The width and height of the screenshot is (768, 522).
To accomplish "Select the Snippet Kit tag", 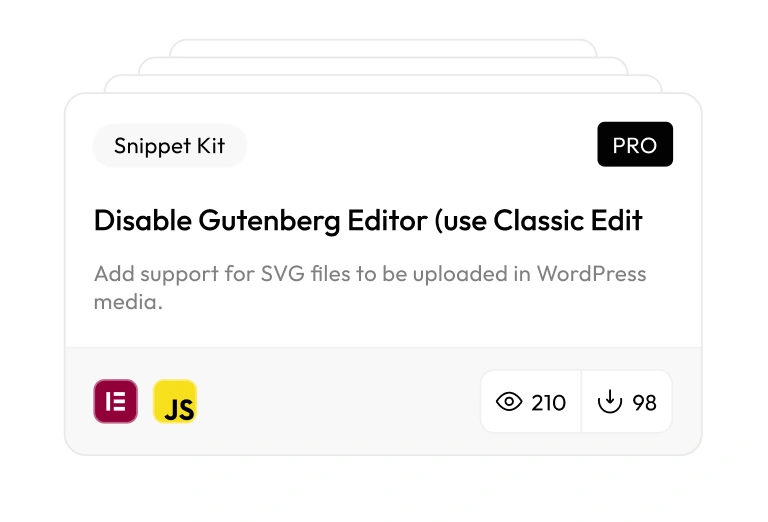I will click(x=169, y=146).
